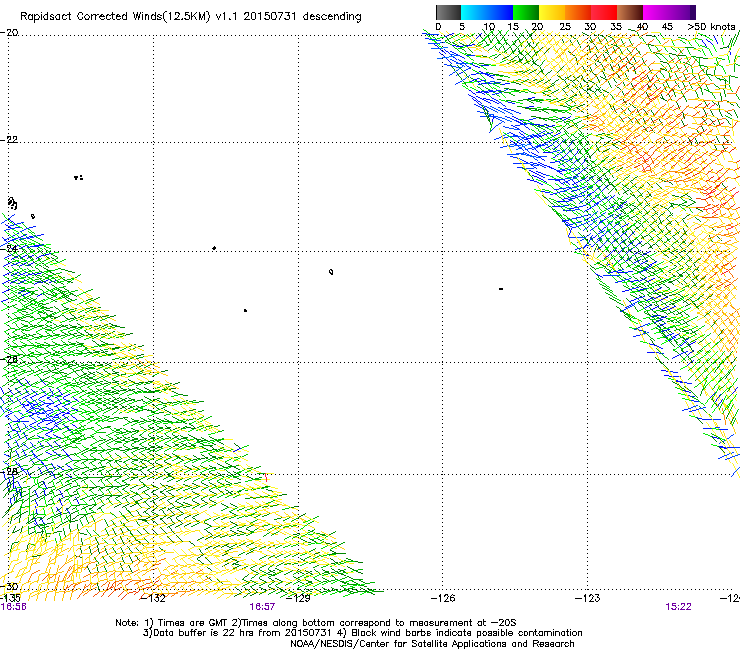Click the dark purple >50 knots segment
Image resolution: width=740 pixels, height=650 pixels.
pyautogui.click(x=692, y=13)
